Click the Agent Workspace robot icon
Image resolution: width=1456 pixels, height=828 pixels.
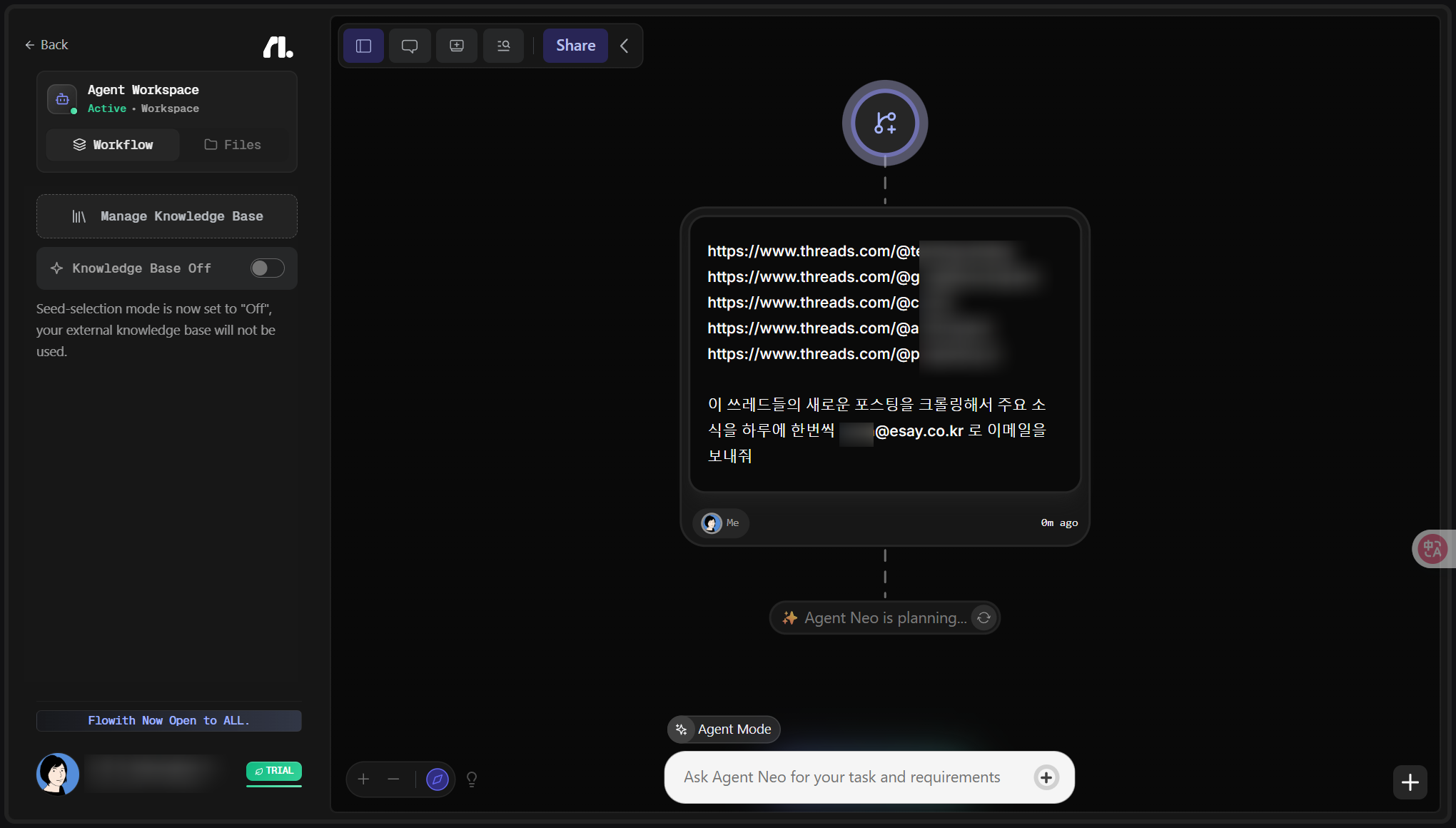pos(62,99)
